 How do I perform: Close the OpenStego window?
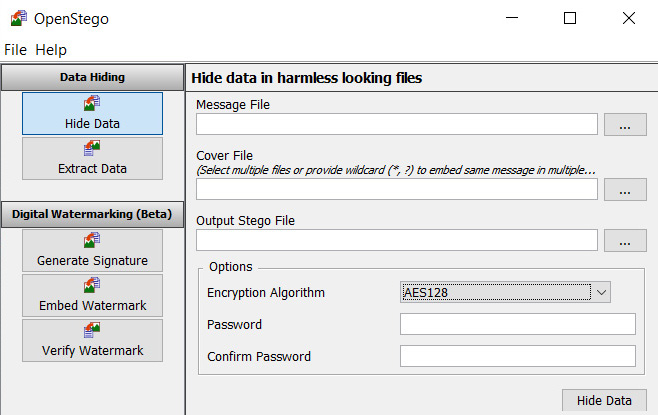pyautogui.click(x=629, y=18)
